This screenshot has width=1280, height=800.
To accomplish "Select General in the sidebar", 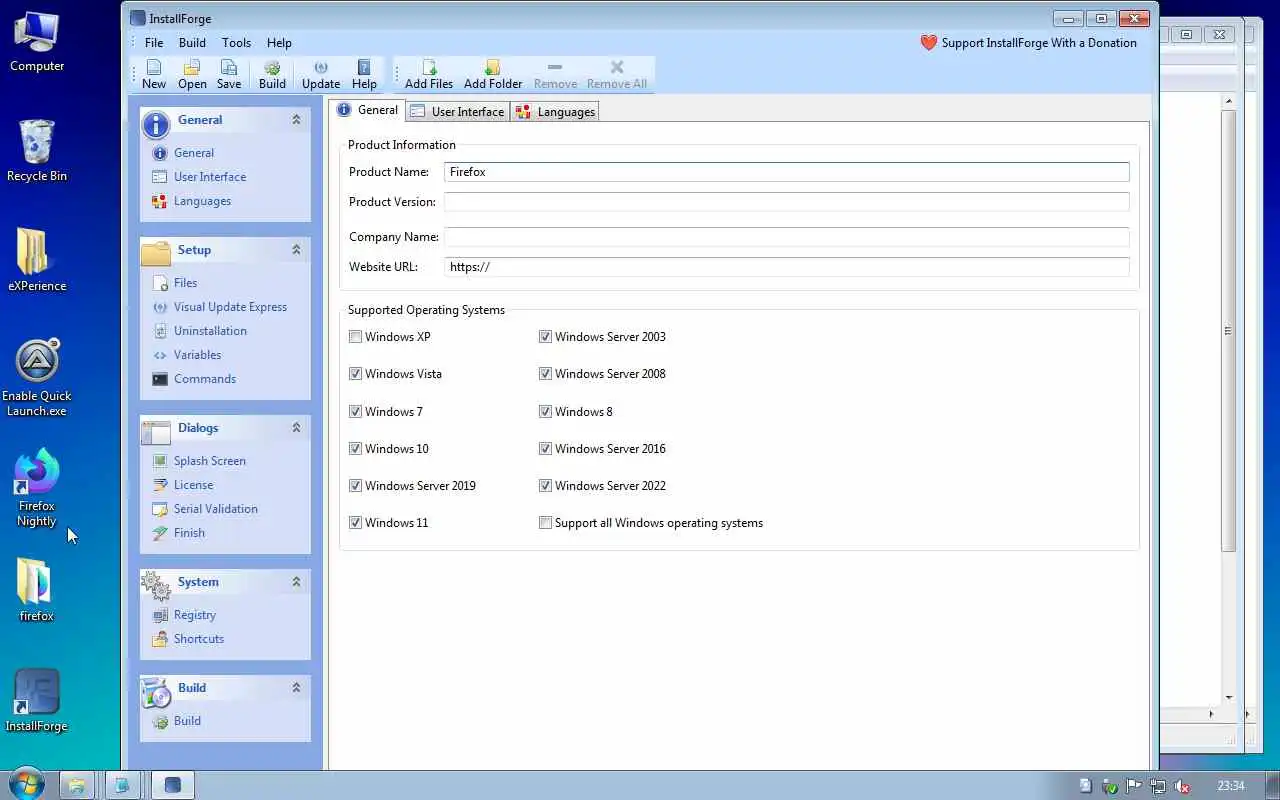I will coord(194,153).
